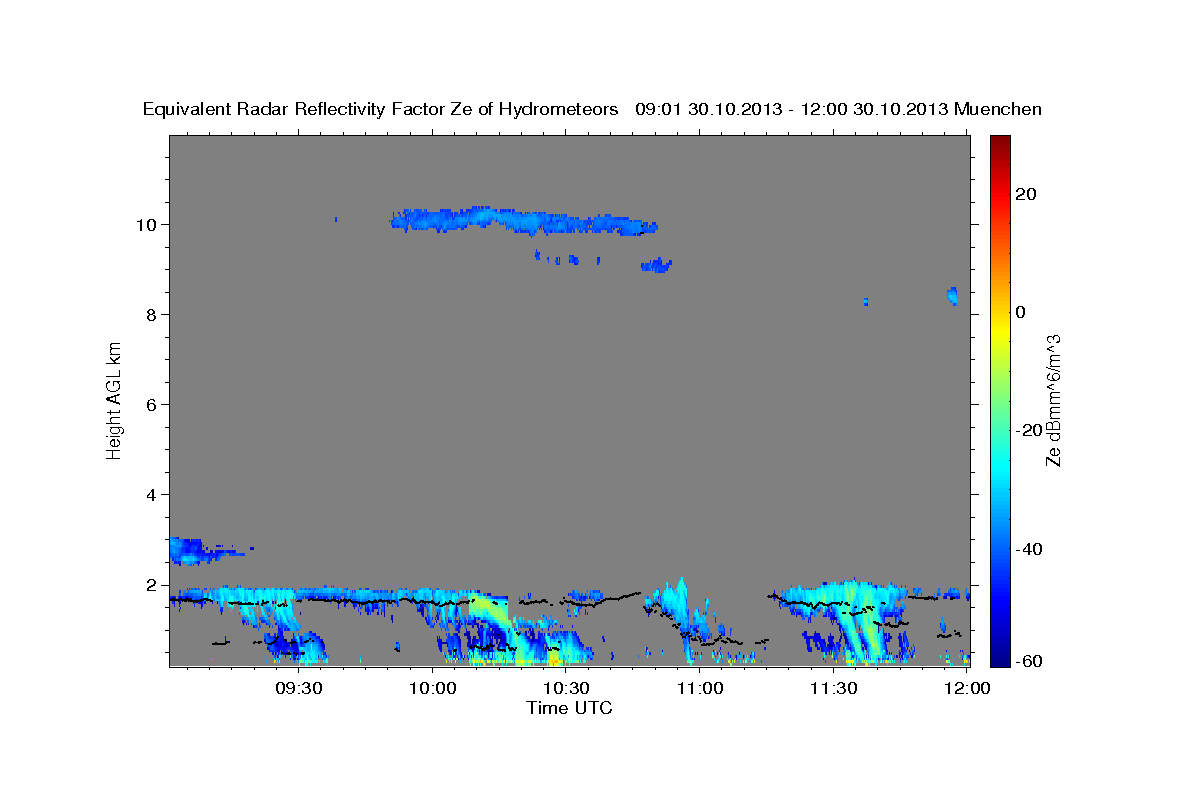Screen dimensions: 1200x800
Task: Click the colorbar label -60
Action: 1030,661
